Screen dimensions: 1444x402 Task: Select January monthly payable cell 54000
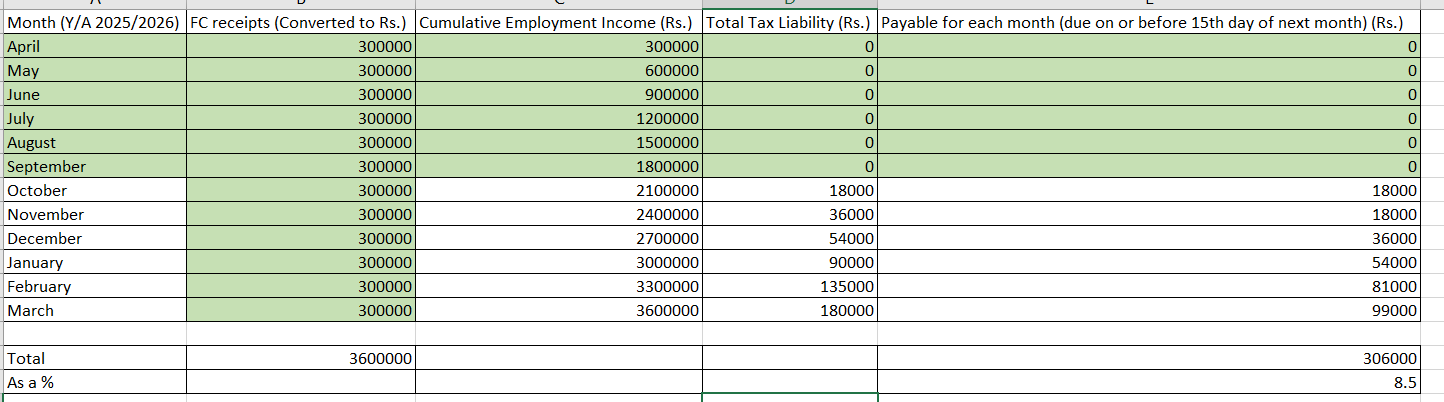point(1148,263)
